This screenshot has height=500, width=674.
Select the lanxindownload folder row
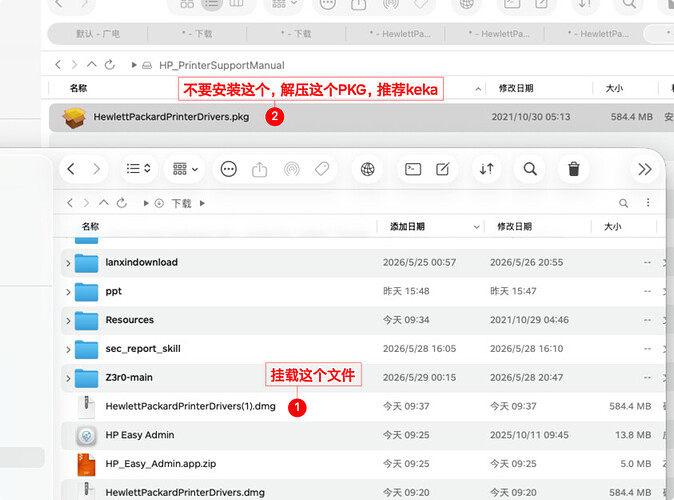click(x=363, y=263)
